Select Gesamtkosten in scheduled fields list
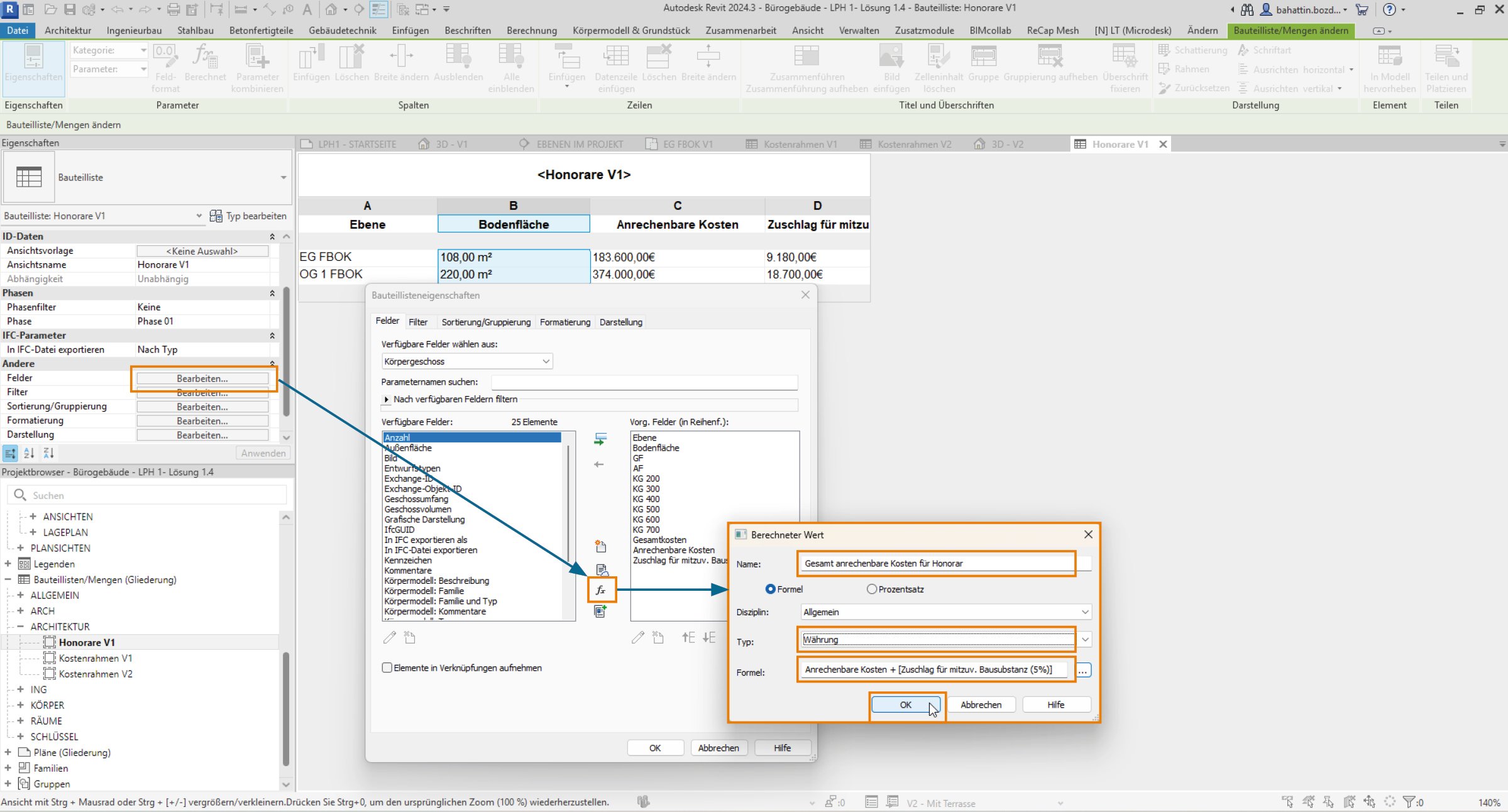This screenshot has width=1508, height=812. [x=659, y=540]
